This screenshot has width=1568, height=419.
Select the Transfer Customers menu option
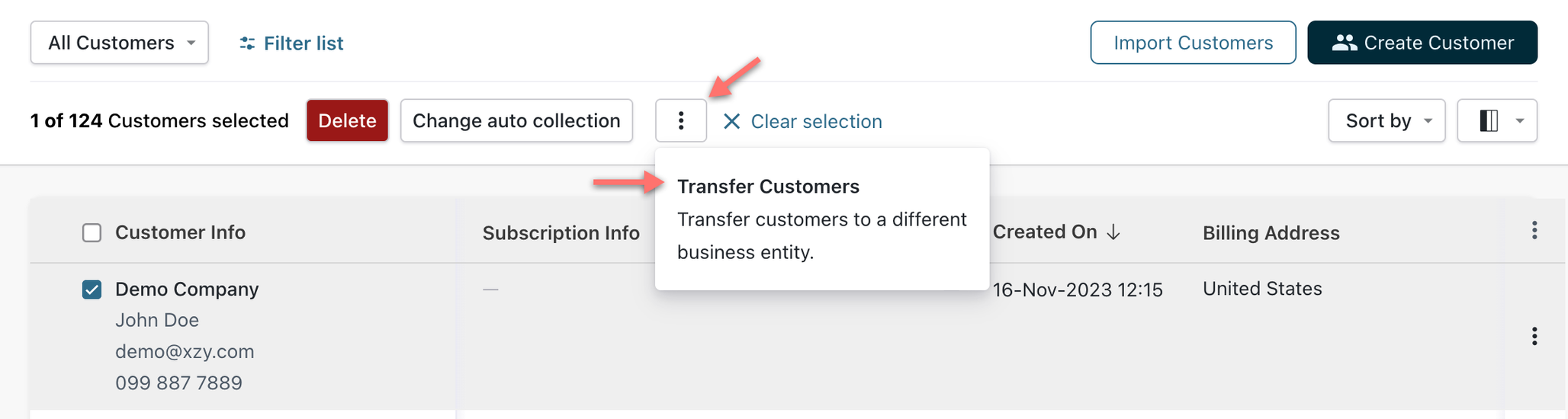tap(768, 187)
